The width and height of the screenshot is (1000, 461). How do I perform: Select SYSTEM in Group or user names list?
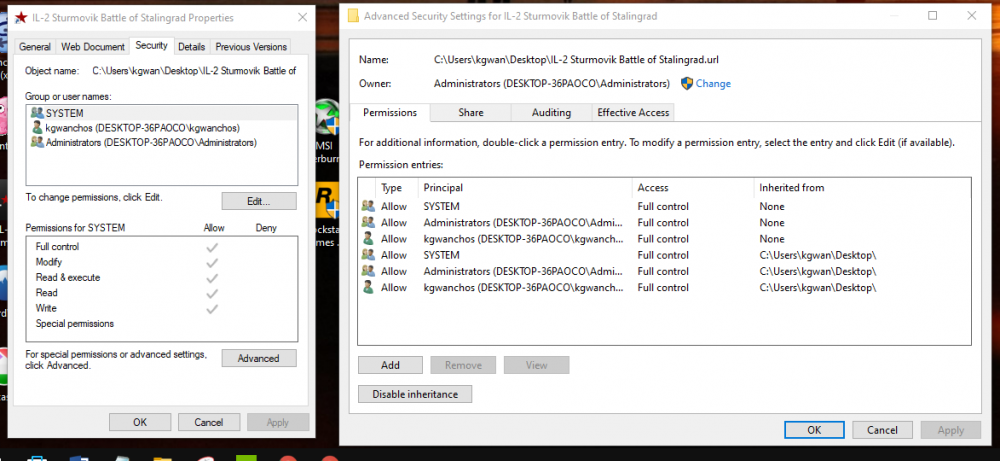(162, 113)
